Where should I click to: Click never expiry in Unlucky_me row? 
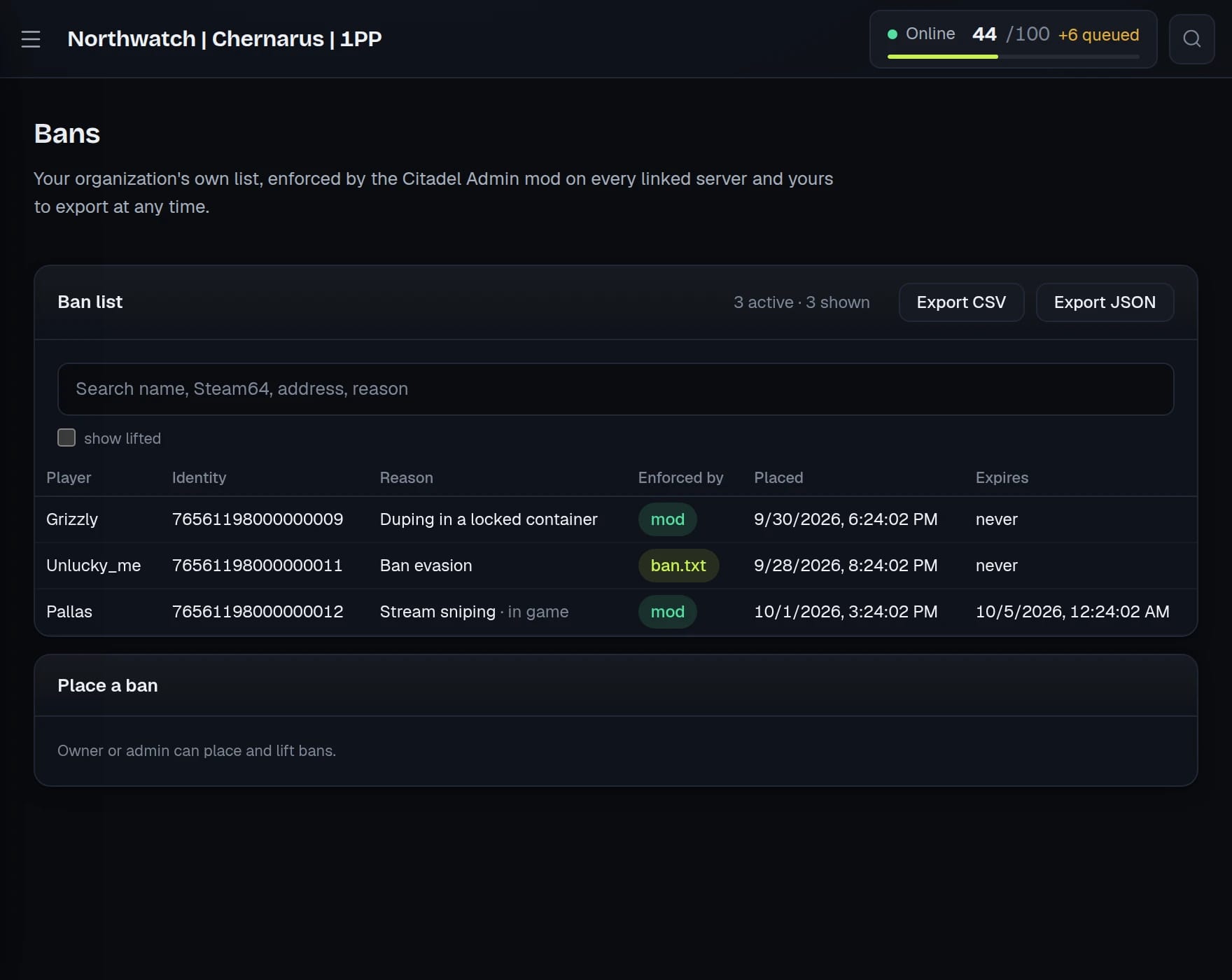pos(997,566)
